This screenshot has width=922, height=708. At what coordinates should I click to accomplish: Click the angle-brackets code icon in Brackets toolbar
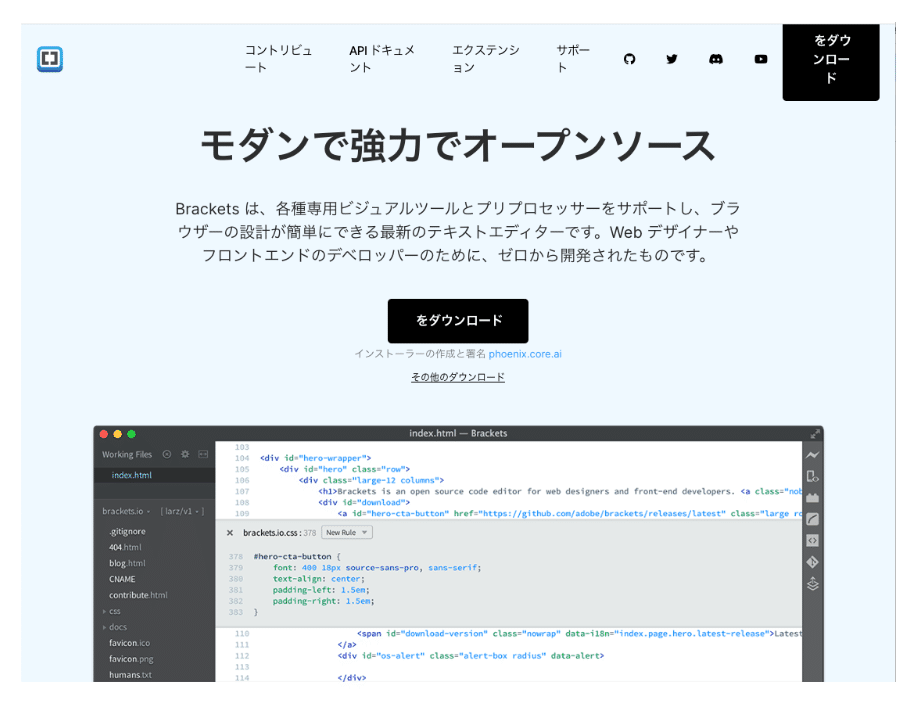813,540
